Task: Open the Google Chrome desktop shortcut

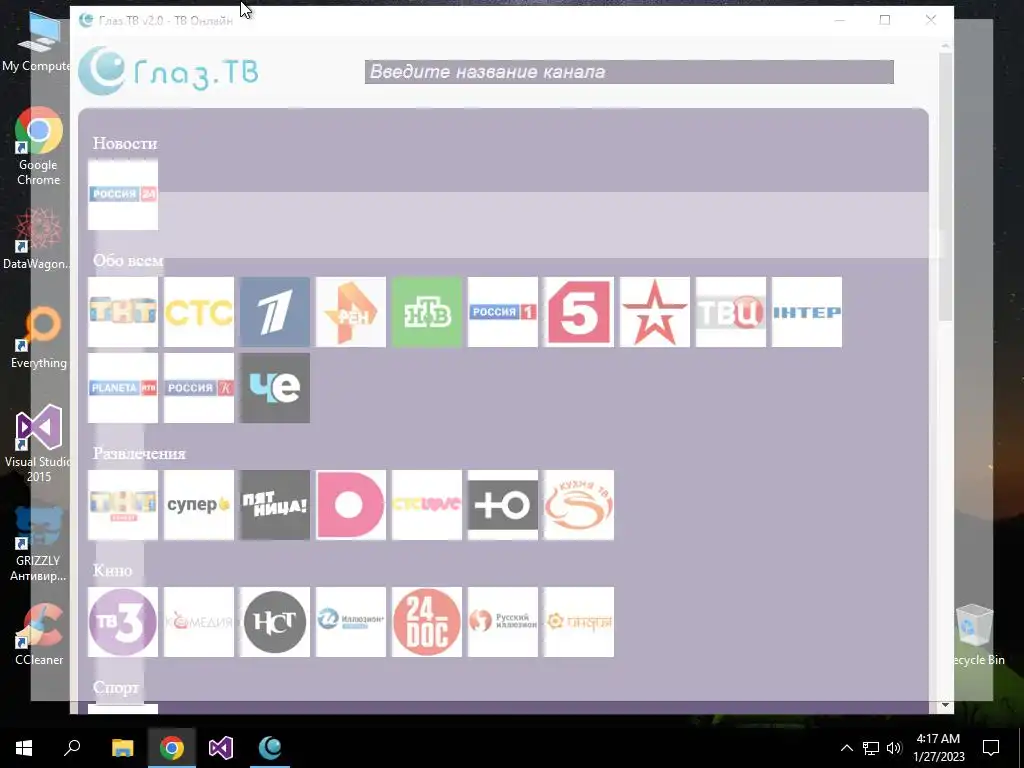Action: 39,146
